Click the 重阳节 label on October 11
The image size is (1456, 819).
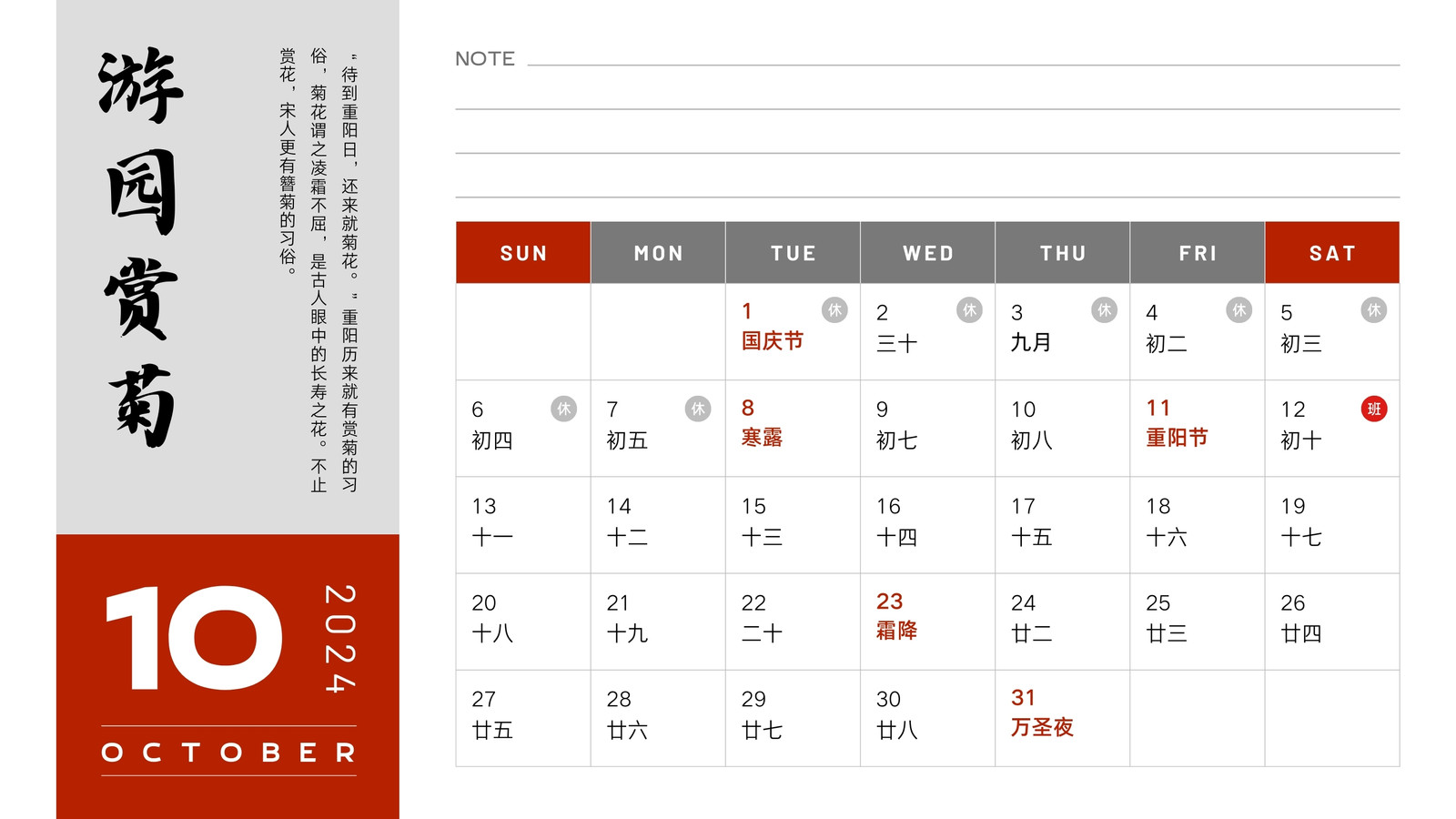(1177, 438)
